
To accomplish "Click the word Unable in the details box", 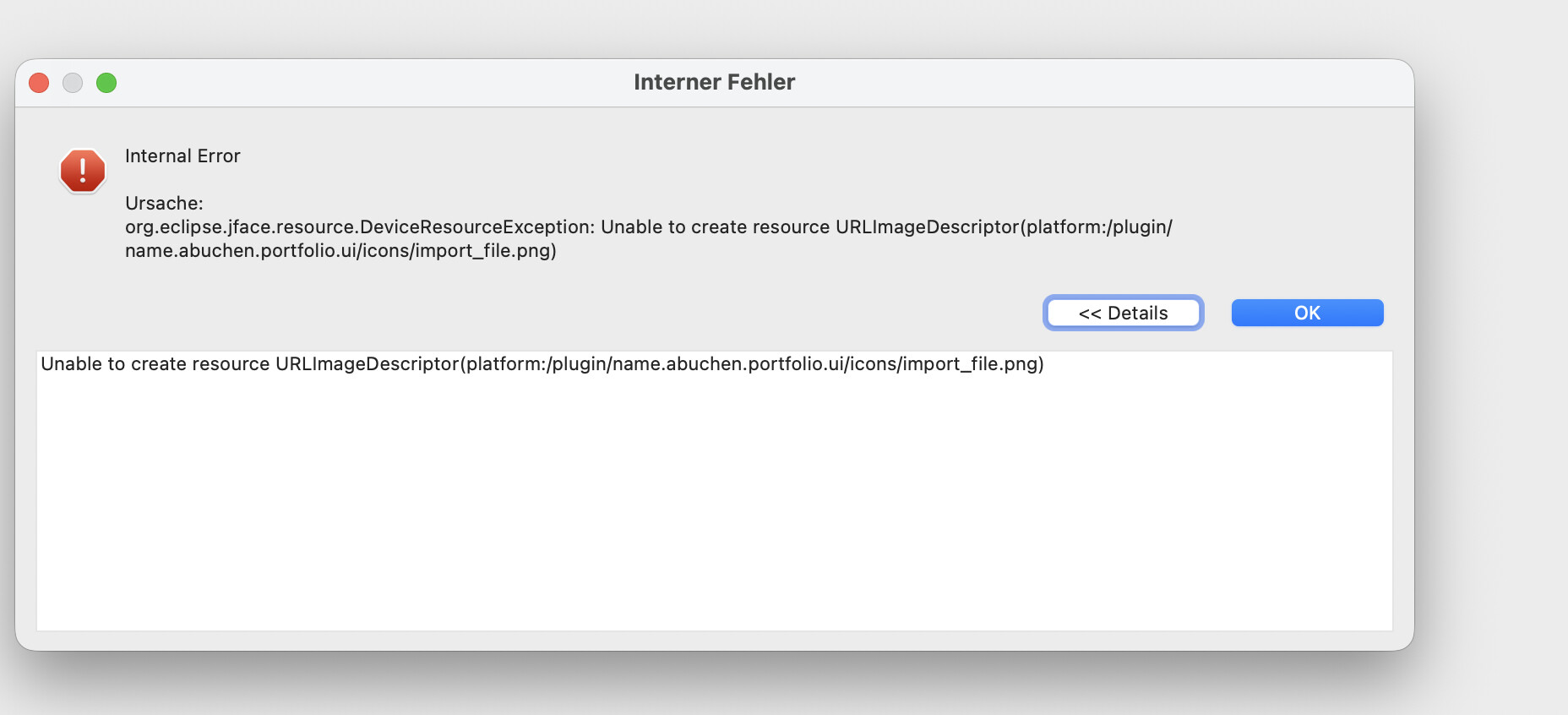I will point(71,364).
